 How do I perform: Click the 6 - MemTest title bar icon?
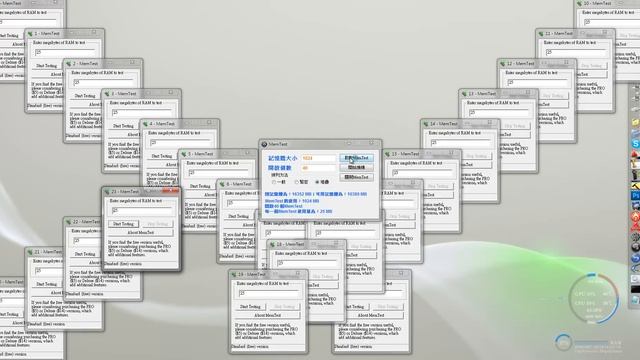(222, 184)
